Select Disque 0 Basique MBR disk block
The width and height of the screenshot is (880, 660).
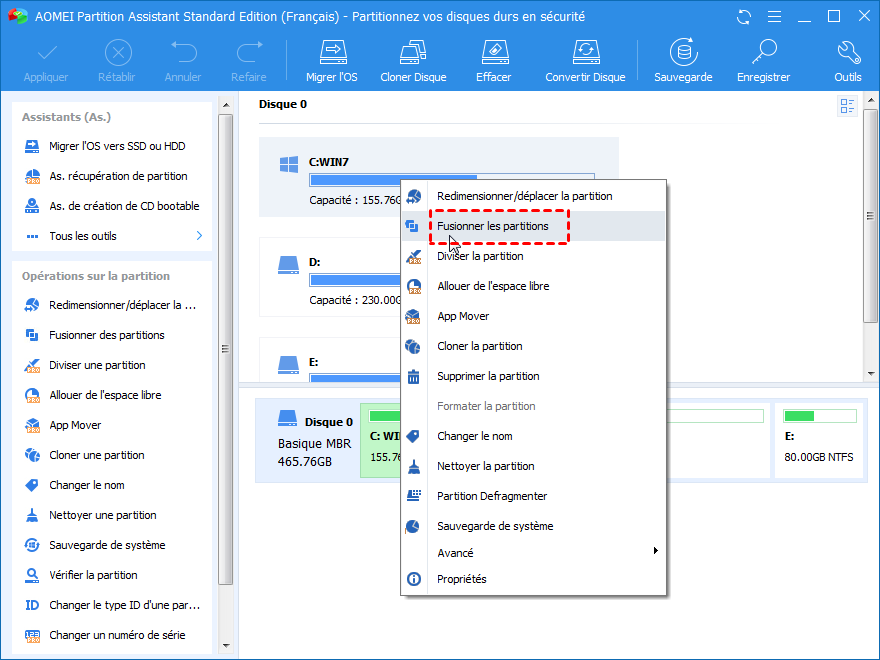click(308, 441)
